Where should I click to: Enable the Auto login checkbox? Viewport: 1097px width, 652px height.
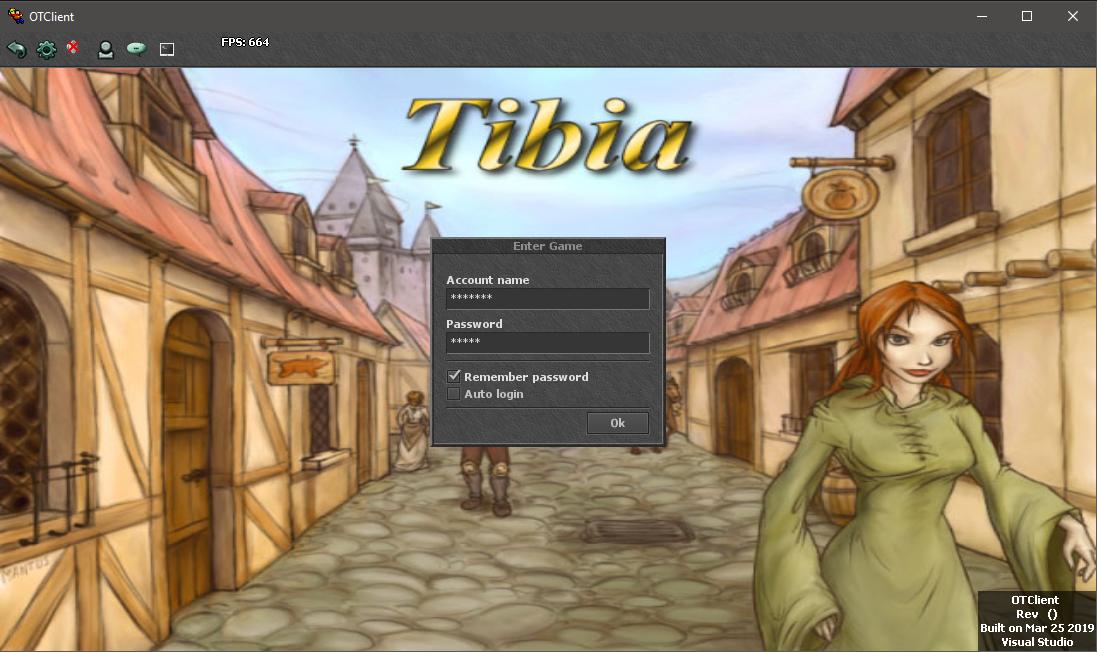453,394
